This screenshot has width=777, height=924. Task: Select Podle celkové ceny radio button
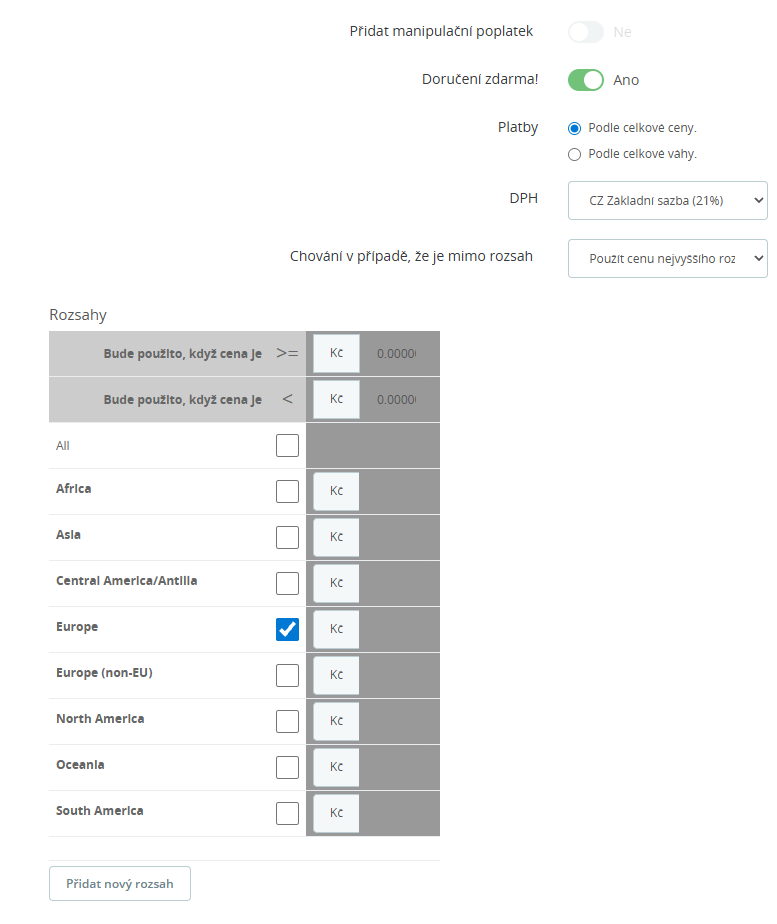tap(574, 128)
